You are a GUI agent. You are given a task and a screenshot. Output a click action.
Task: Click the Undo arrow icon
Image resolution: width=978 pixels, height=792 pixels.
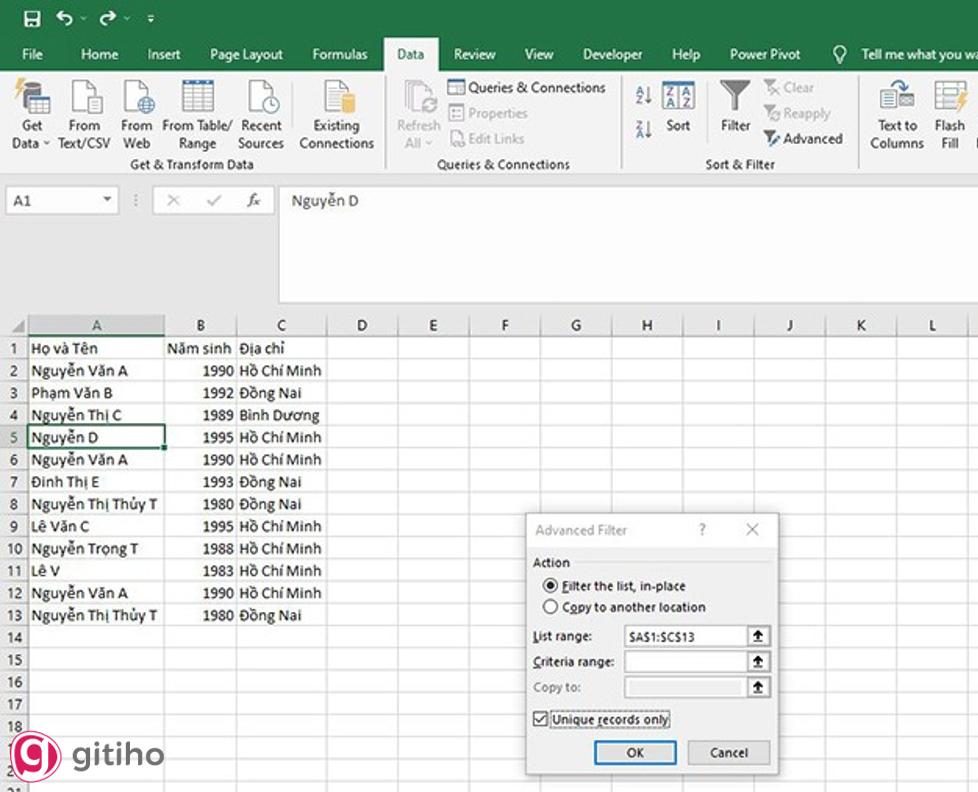point(65,18)
